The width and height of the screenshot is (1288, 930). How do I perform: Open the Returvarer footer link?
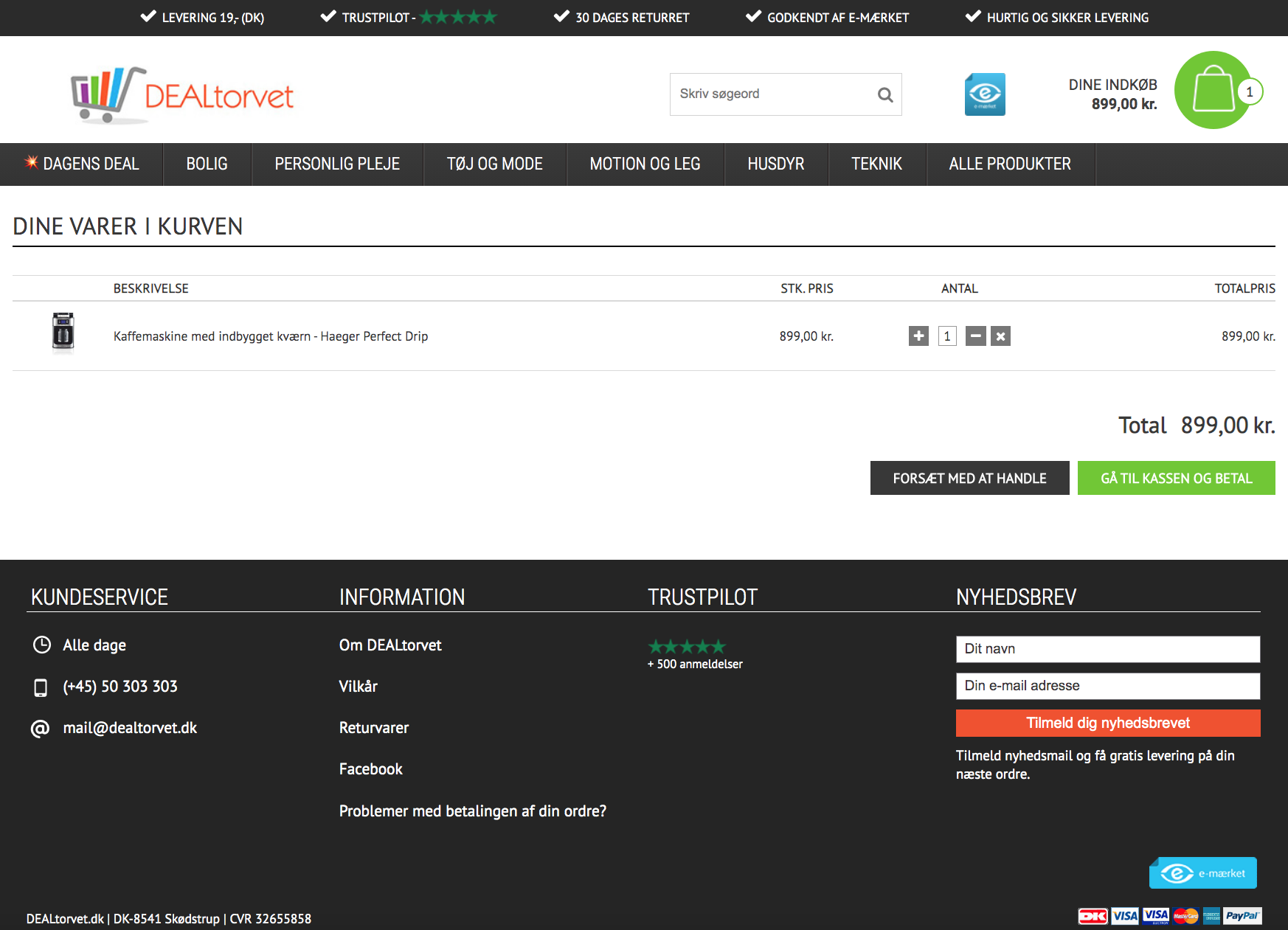pos(373,728)
